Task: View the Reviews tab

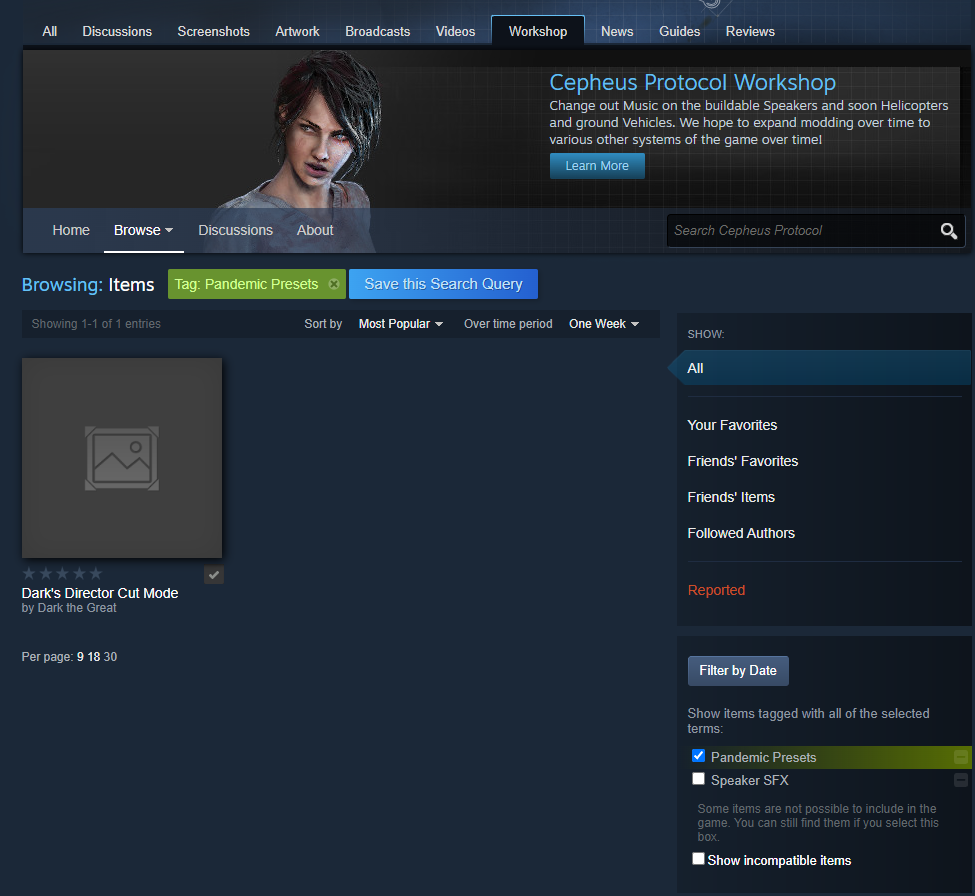Action: click(x=750, y=31)
